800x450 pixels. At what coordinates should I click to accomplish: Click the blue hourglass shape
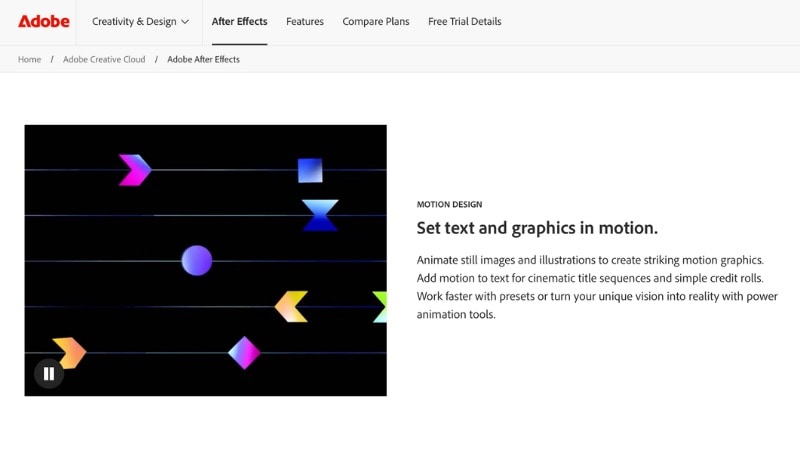click(320, 215)
